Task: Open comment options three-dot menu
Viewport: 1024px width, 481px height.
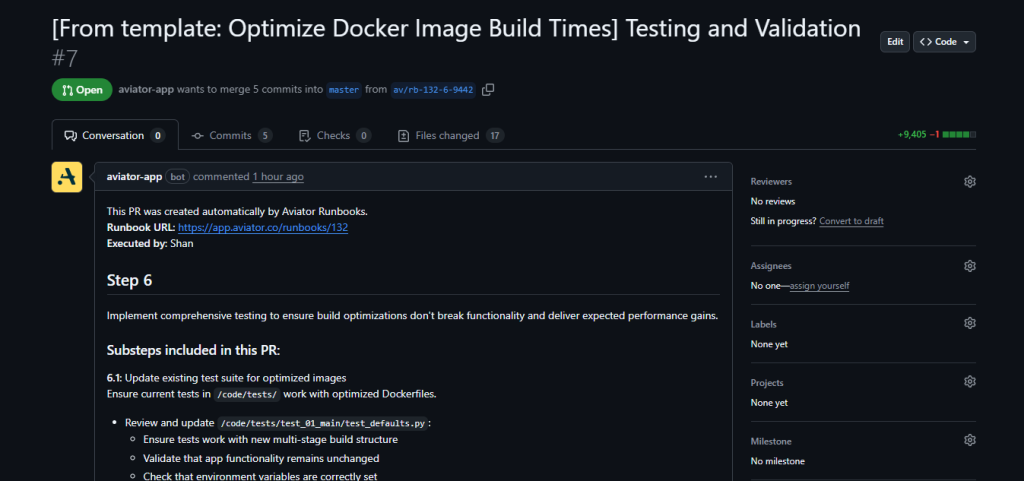Action: tap(710, 177)
